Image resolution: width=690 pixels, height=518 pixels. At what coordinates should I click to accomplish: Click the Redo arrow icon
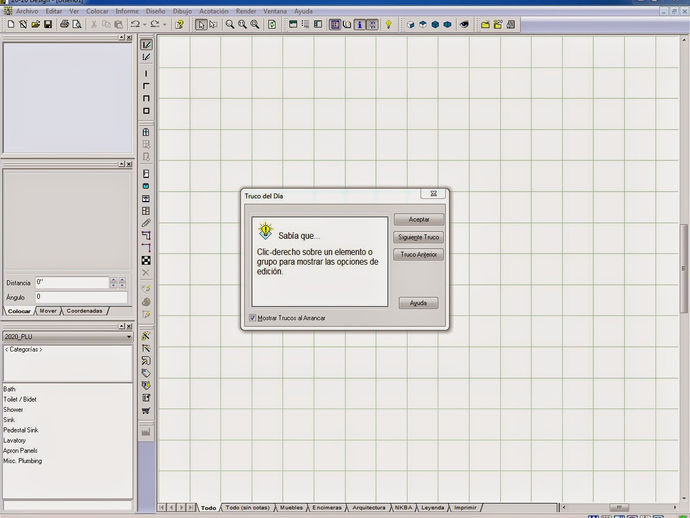pos(154,24)
